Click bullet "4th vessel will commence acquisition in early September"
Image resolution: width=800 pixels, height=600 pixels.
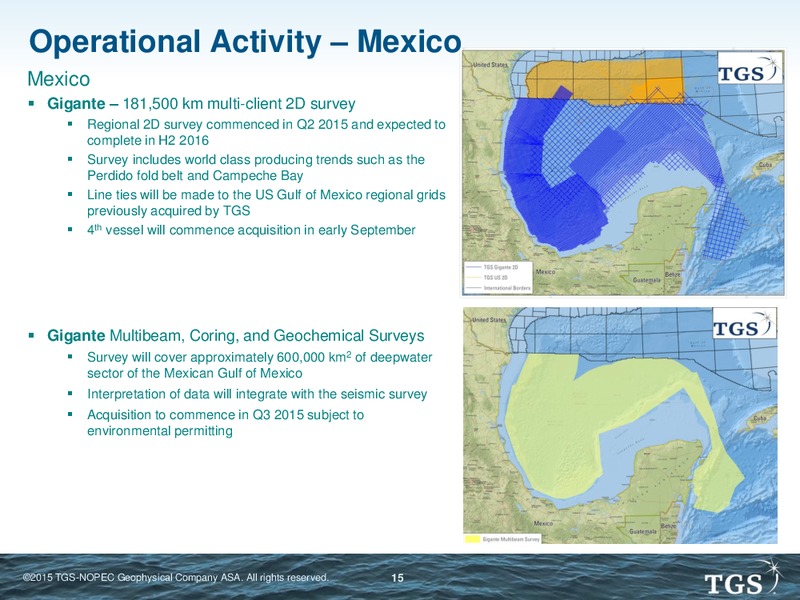click(251, 230)
